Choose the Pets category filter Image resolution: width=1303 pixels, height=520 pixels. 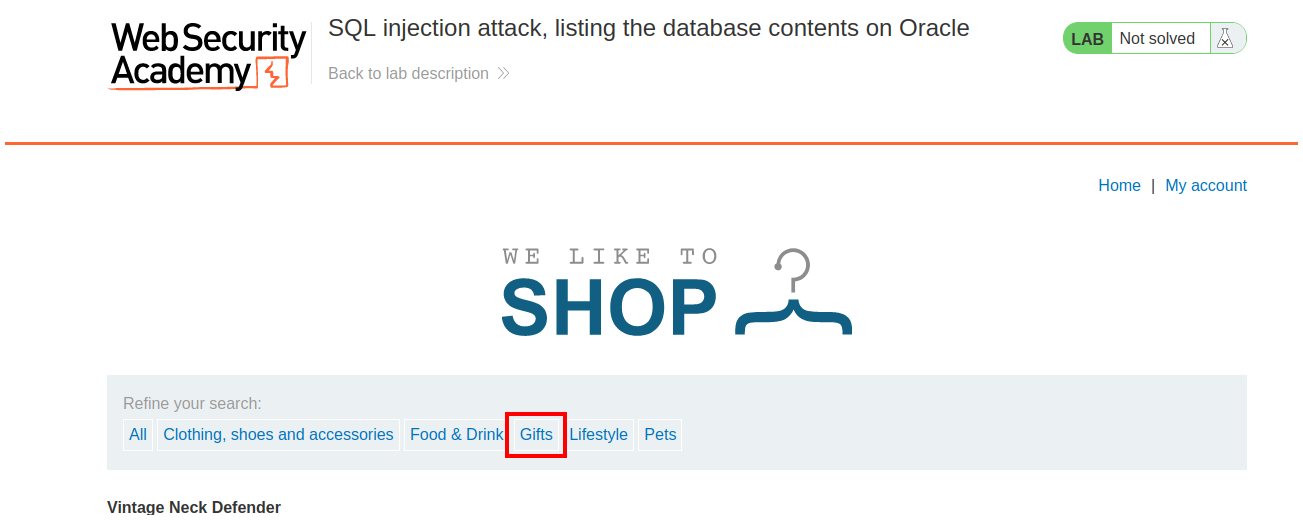(660, 435)
